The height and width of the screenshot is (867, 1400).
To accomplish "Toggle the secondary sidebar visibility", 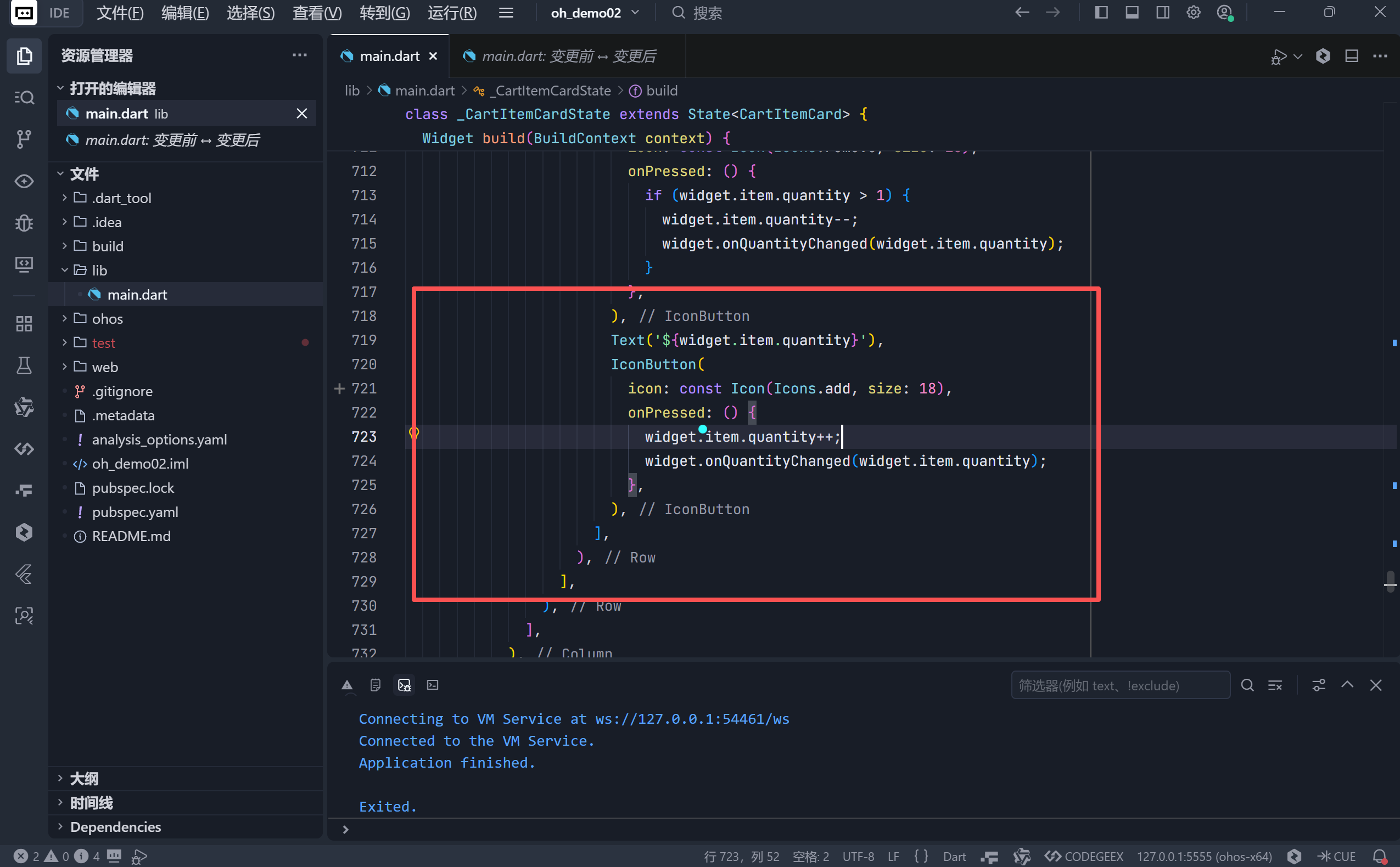I will (x=1163, y=13).
